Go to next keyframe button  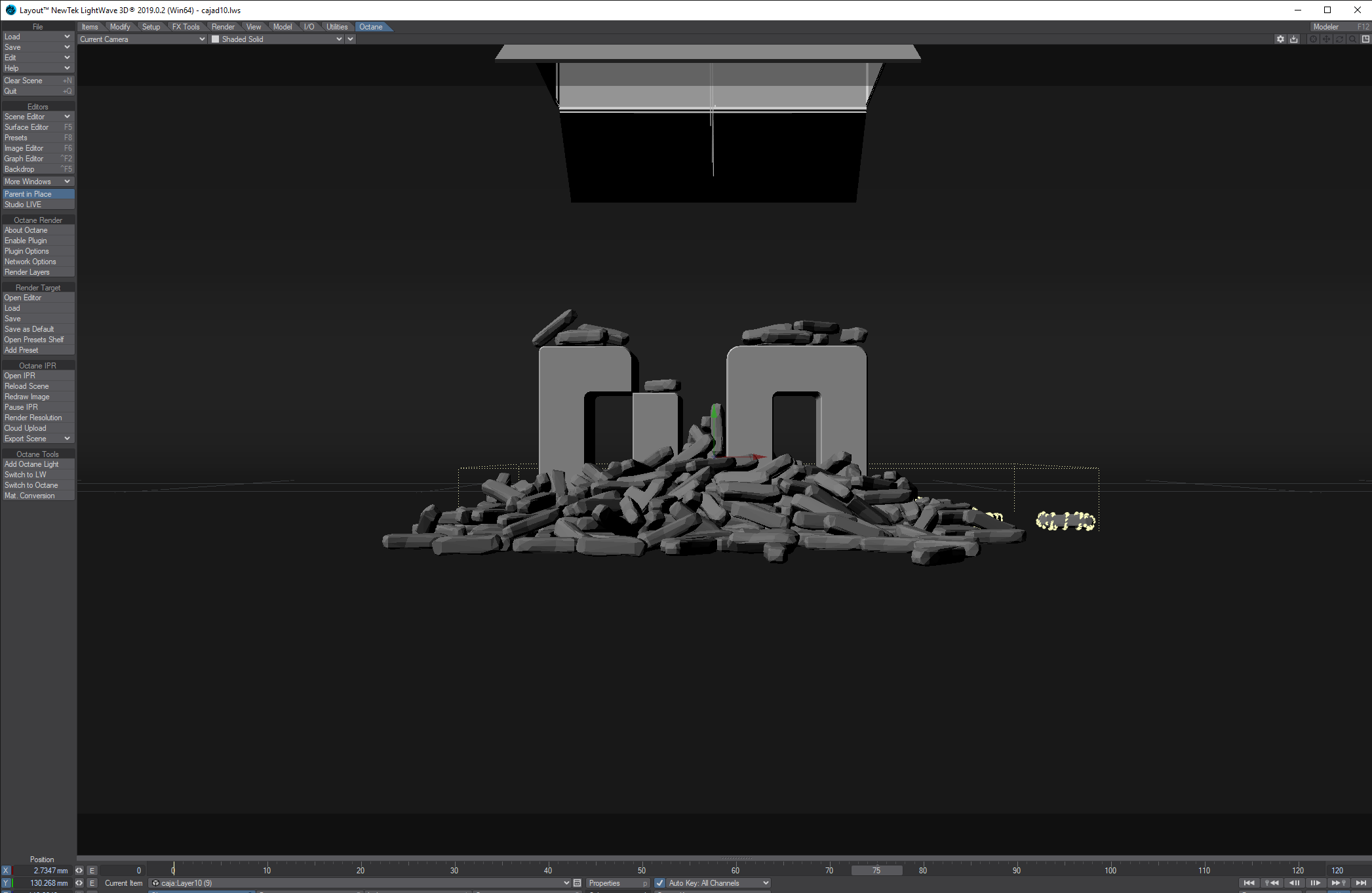(1338, 883)
